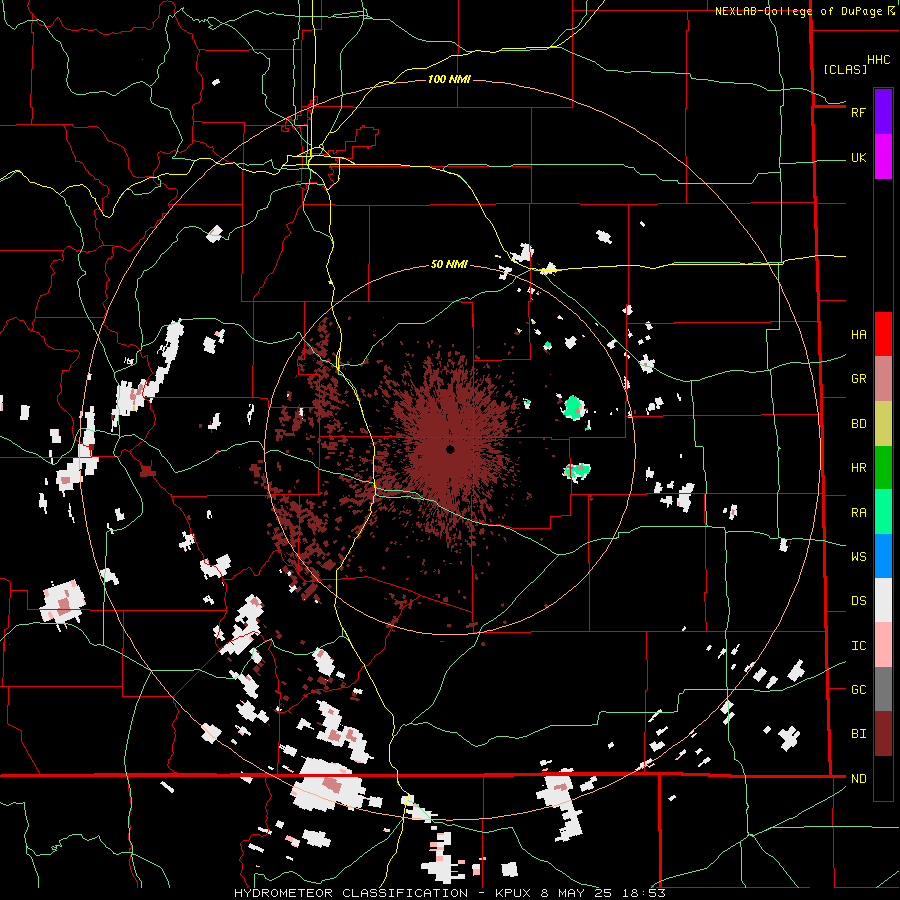Click the UK legend label
Screen dimensions: 900x900
(858, 157)
